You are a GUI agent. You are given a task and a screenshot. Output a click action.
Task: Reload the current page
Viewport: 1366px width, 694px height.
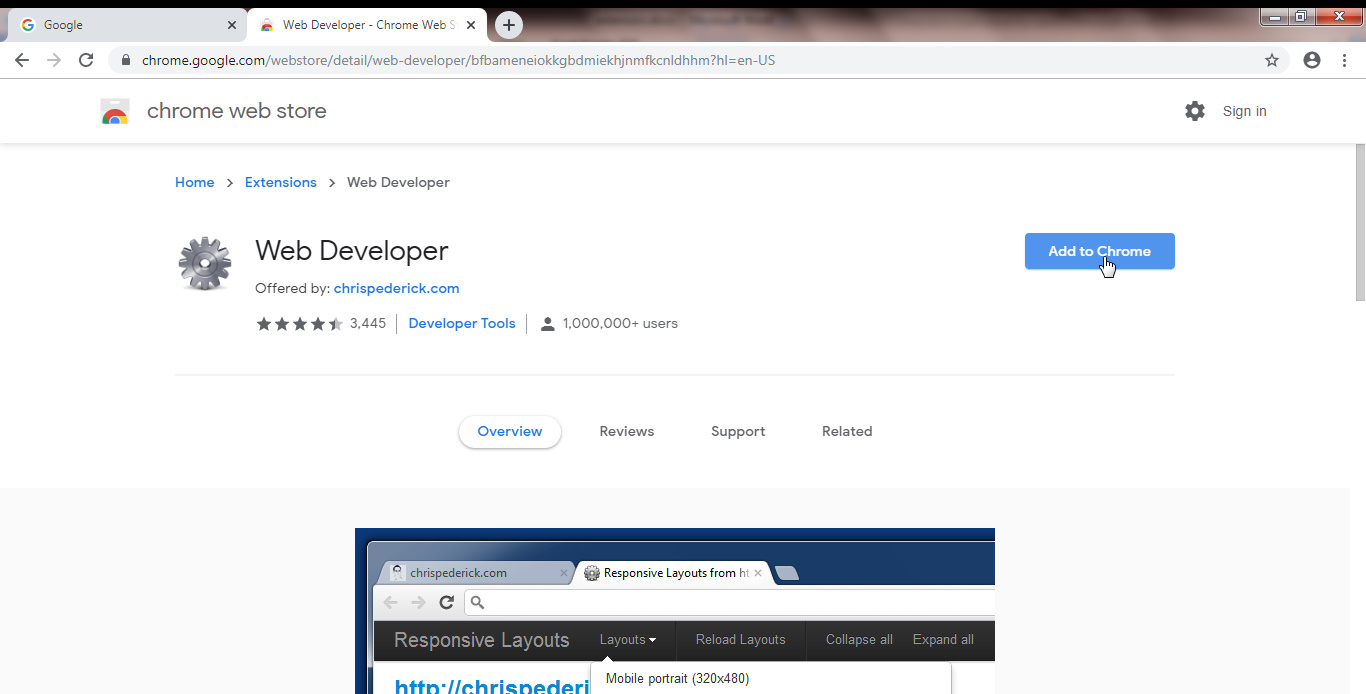click(x=86, y=60)
